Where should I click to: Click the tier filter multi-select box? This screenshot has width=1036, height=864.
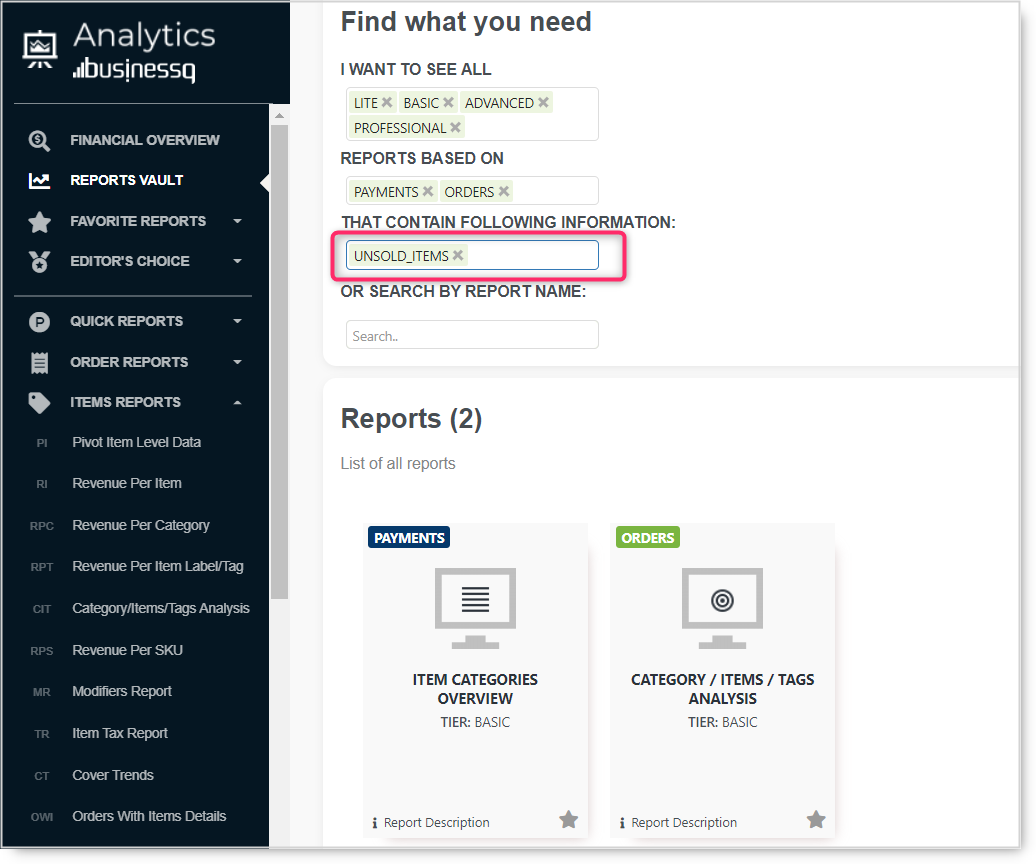[x=472, y=114]
